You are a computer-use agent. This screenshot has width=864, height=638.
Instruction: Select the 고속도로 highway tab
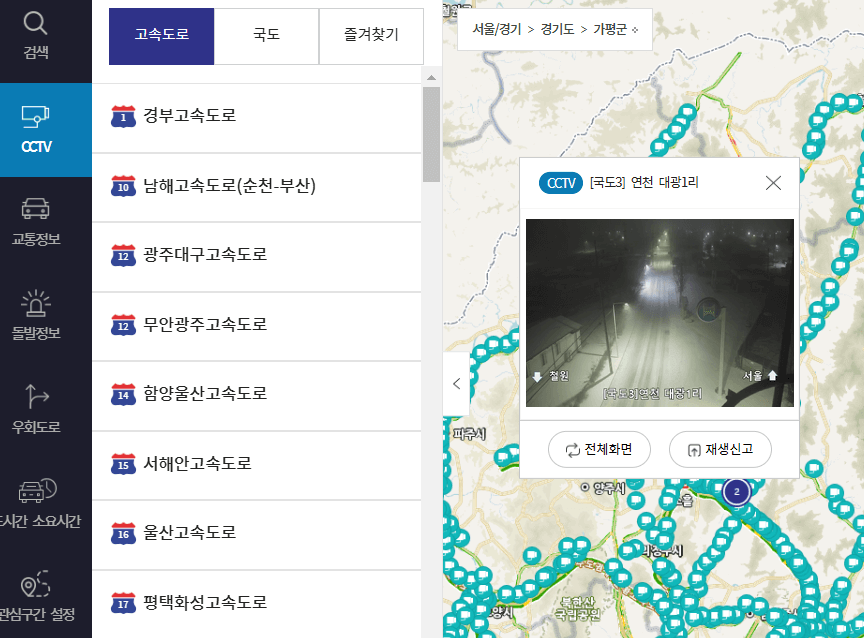click(x=161, y=36)
